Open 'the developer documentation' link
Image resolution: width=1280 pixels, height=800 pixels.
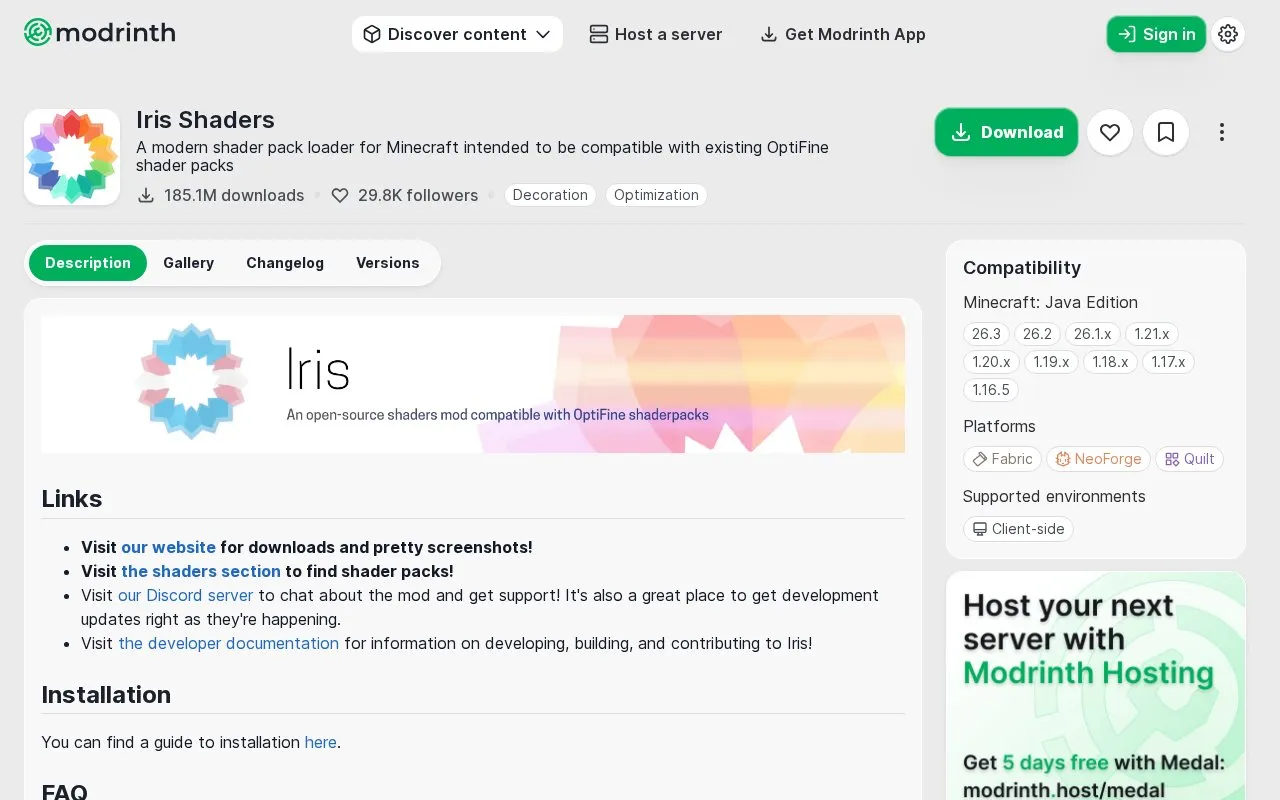click(x=228, y=643)
